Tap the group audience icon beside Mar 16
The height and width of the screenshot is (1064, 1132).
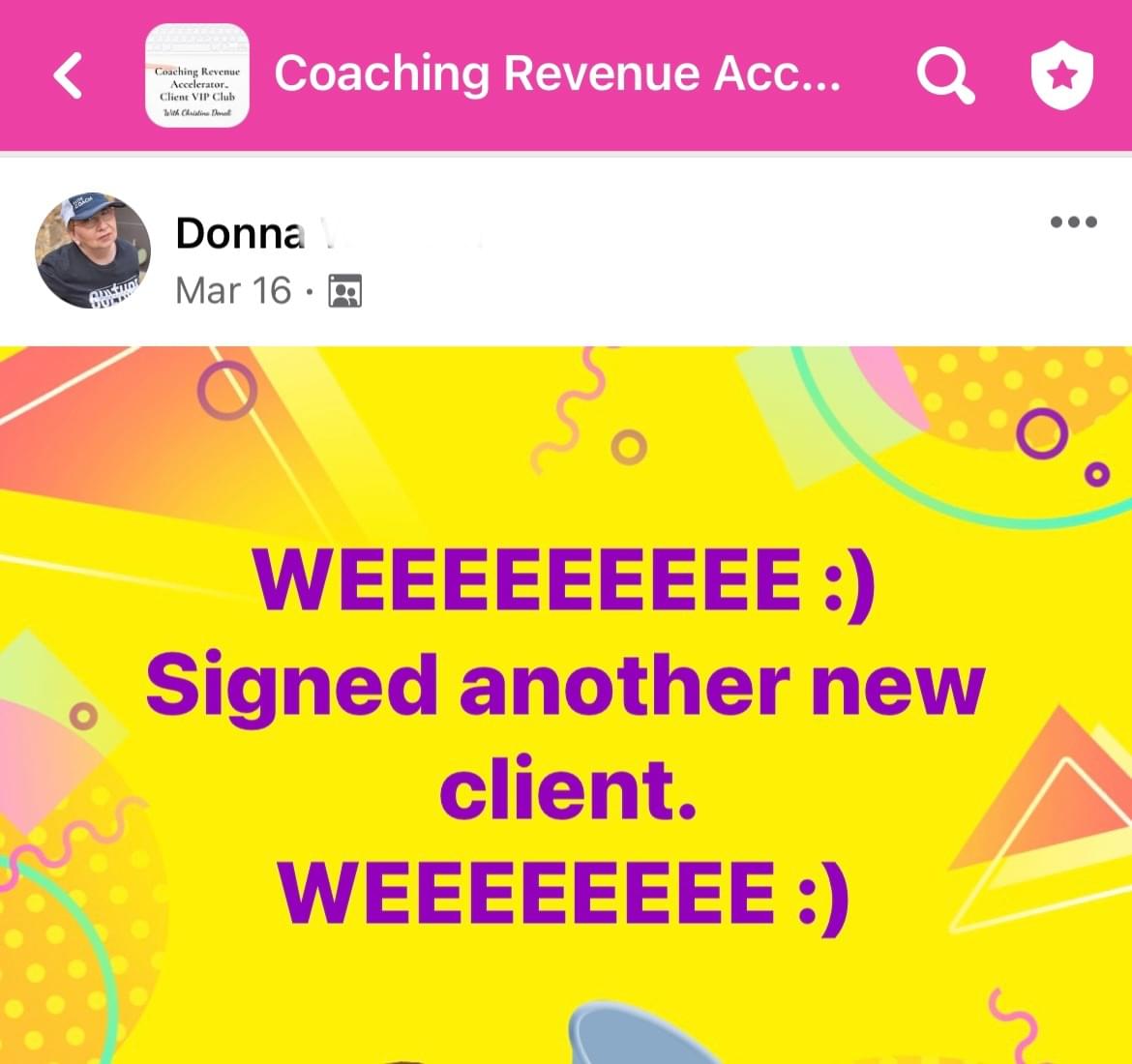[345, 291]
